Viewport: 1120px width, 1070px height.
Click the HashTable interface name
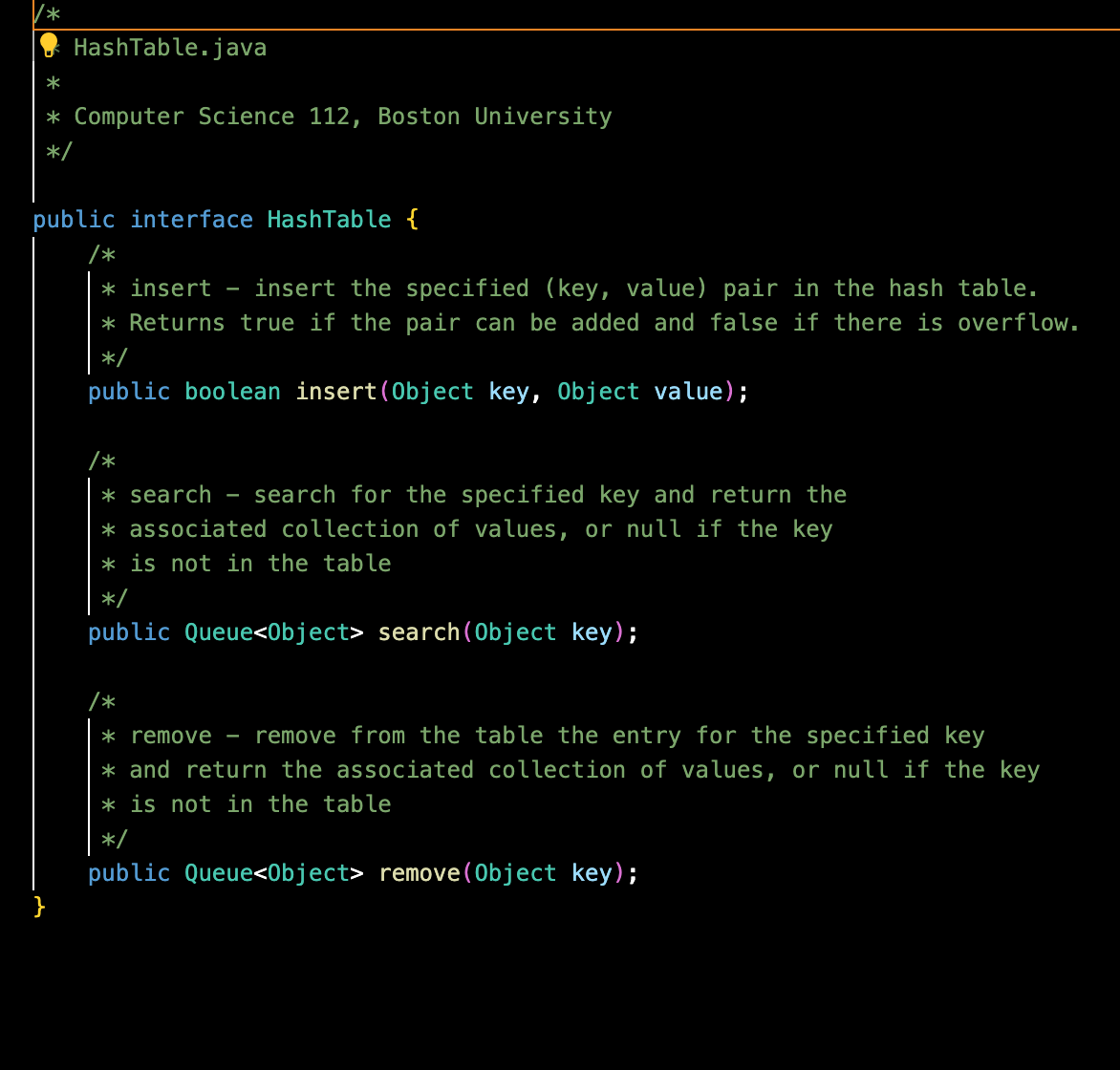[328, 219]
